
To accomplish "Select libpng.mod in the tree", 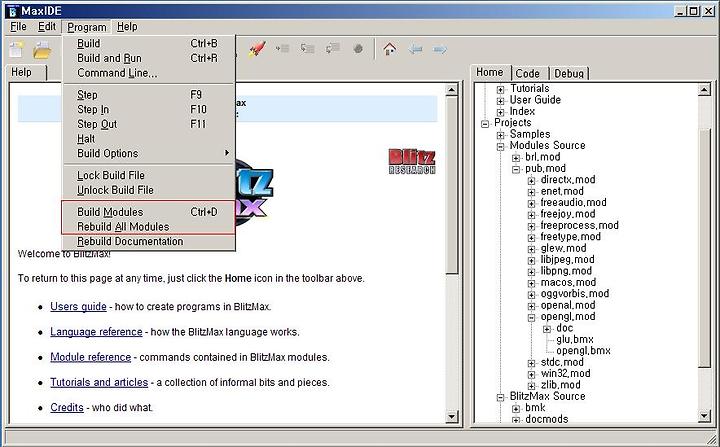I will coord(566,271).
